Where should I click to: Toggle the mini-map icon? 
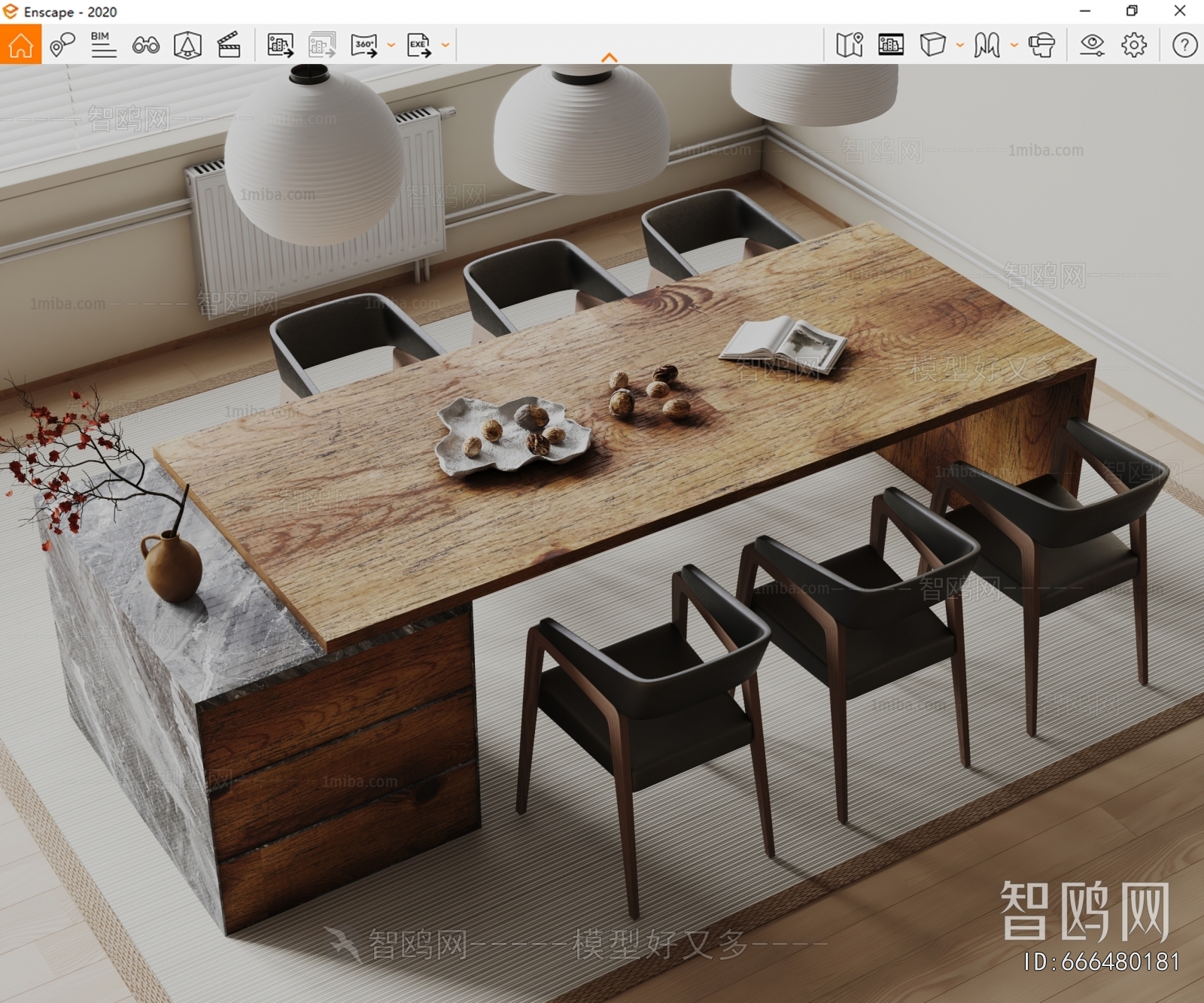tap(850, 45)
